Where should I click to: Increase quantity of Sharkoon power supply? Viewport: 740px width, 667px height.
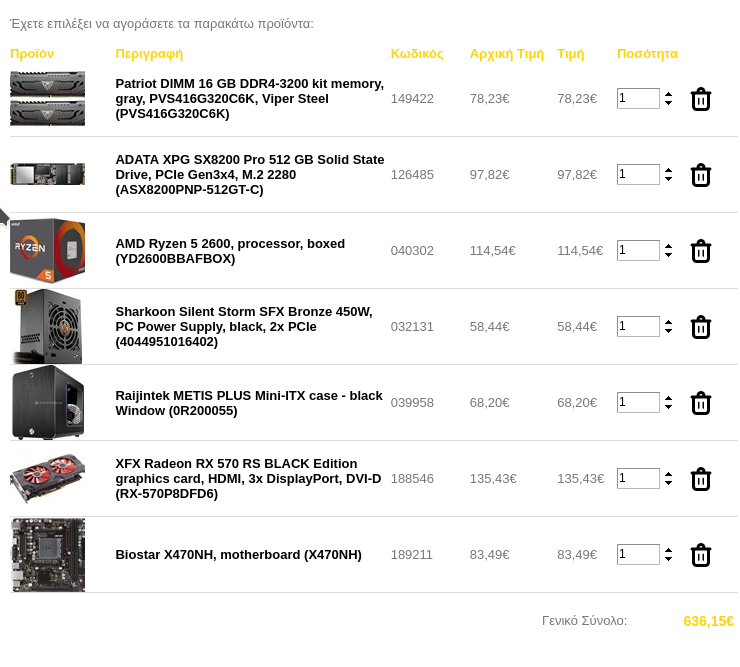(x=668, y=322)
